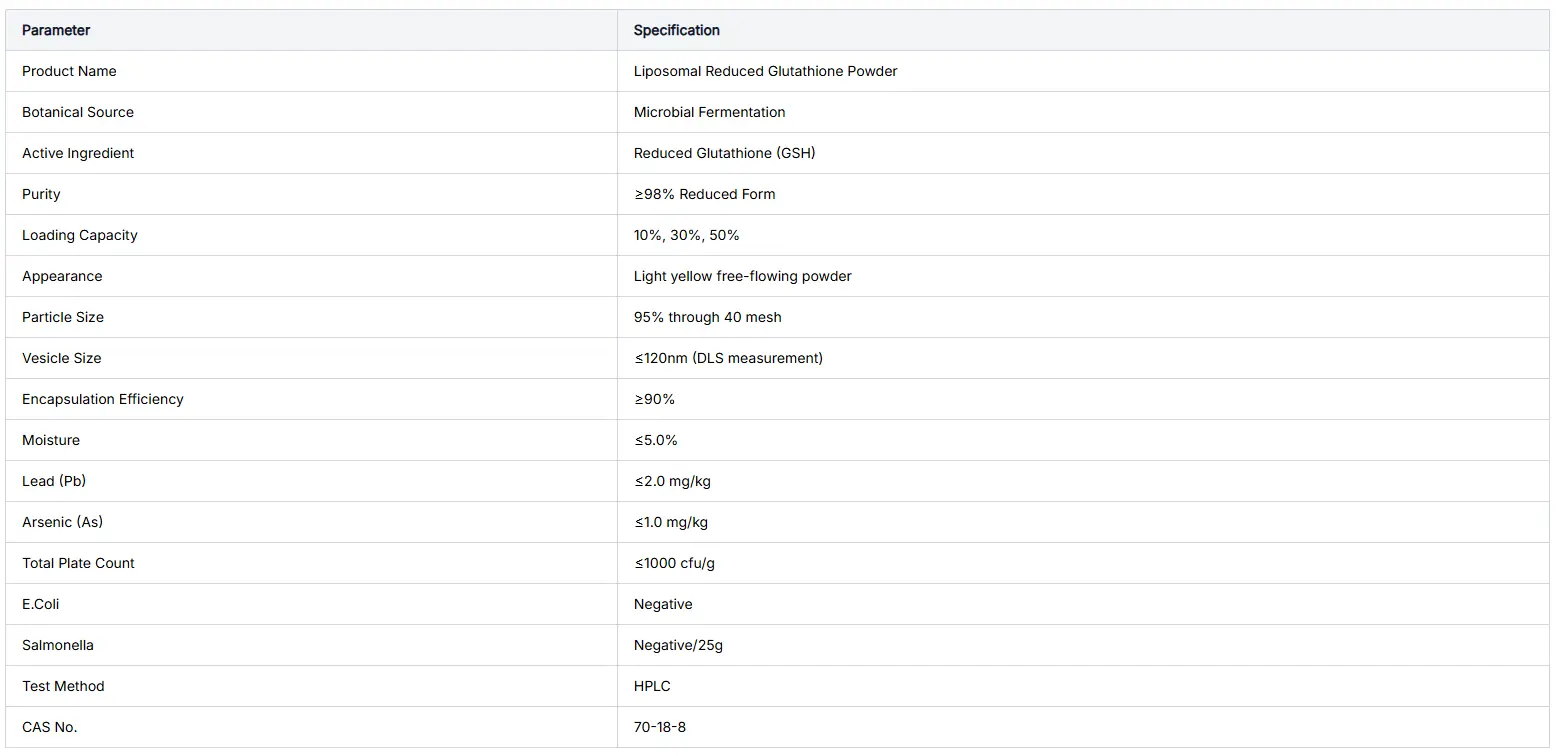Image resolution: width=1555 pixels, height=756 pixels.
Task: Click the 'Microbial Fermentation' value
Action: point(709,112)
